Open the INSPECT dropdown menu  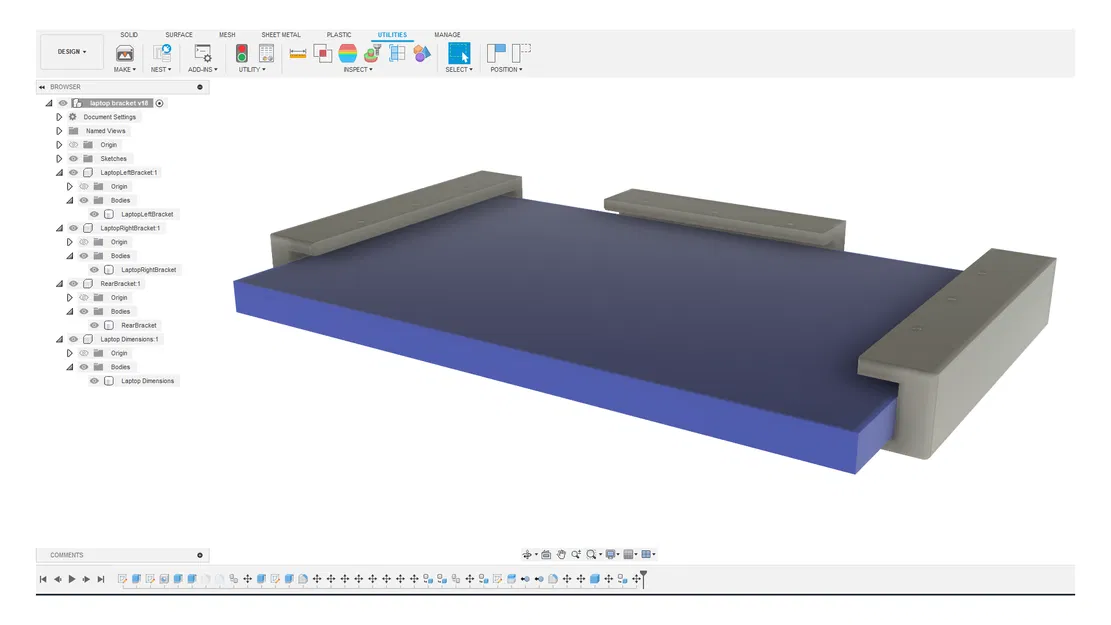pyautogui.click(x=358, y=69)
